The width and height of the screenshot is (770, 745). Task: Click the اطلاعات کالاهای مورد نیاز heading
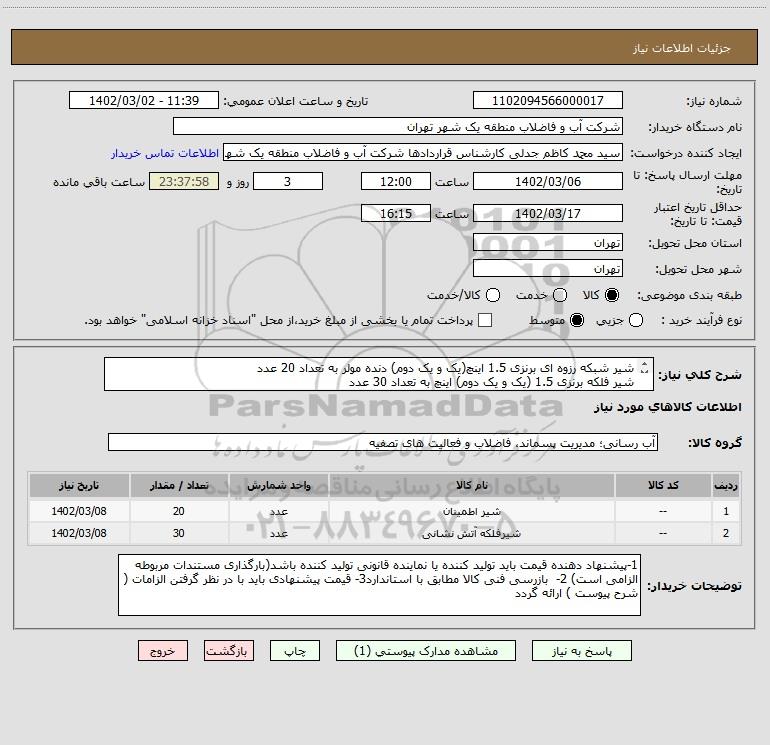pyautogui.click(x=667, y=407)
